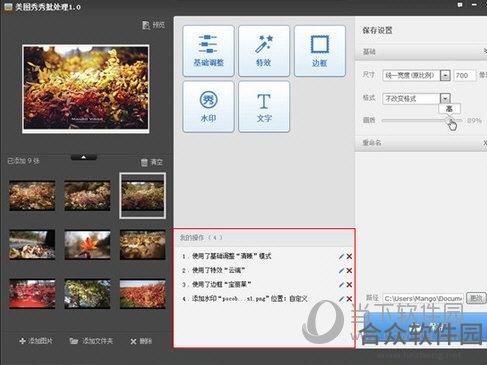The width and height of the screenshot is (487, 365).
Task: Open the 尺寸 size dropdown arrow
Action: [x=445, y=75]
